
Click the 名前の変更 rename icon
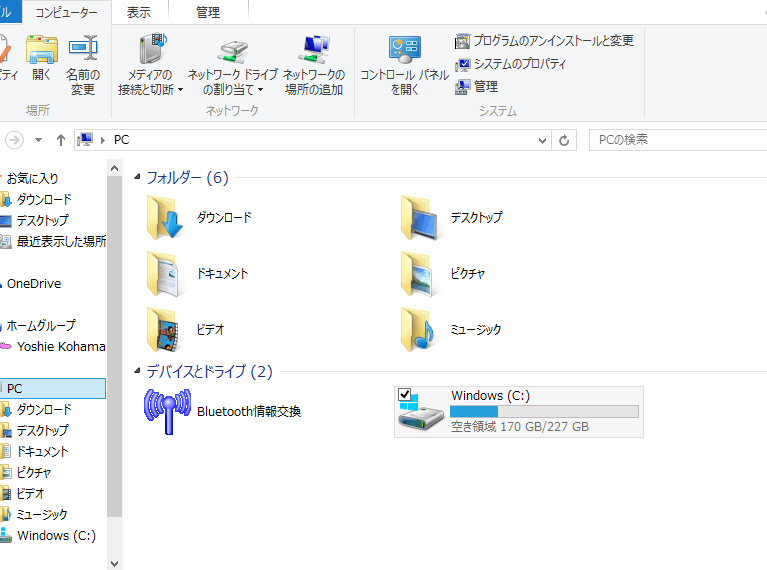click(x=83, y=50)
